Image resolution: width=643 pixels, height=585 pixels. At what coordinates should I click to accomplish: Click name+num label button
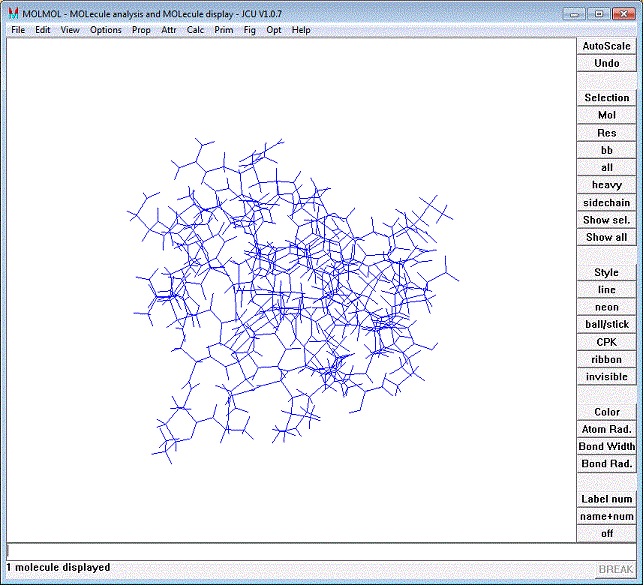click(607, 516)
